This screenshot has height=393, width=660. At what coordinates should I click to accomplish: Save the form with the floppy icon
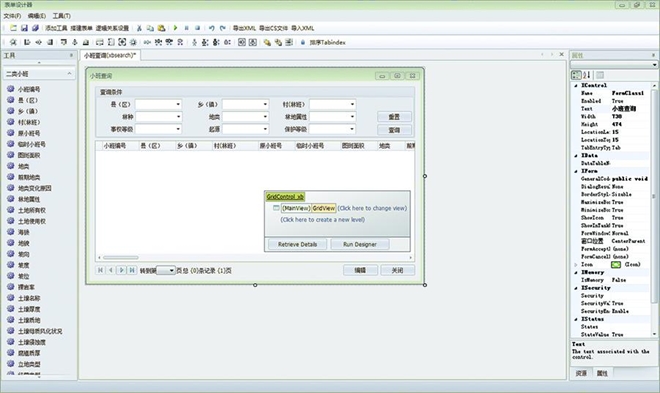24,28
